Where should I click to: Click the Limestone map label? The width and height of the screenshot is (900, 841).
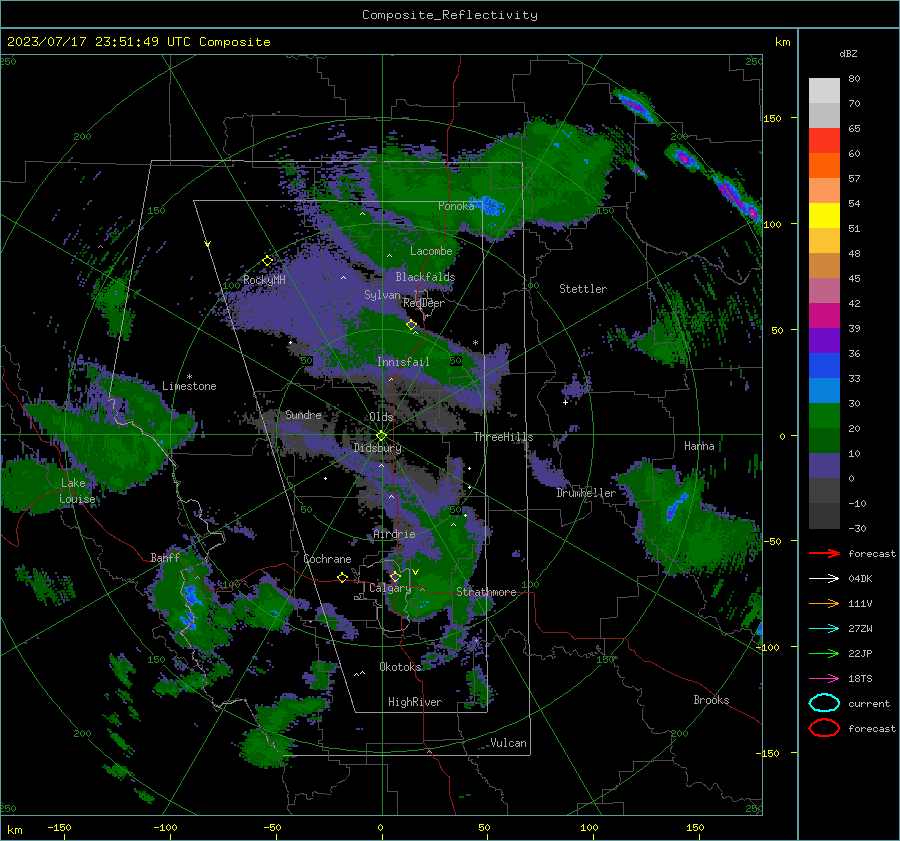[x=189, y=386]
